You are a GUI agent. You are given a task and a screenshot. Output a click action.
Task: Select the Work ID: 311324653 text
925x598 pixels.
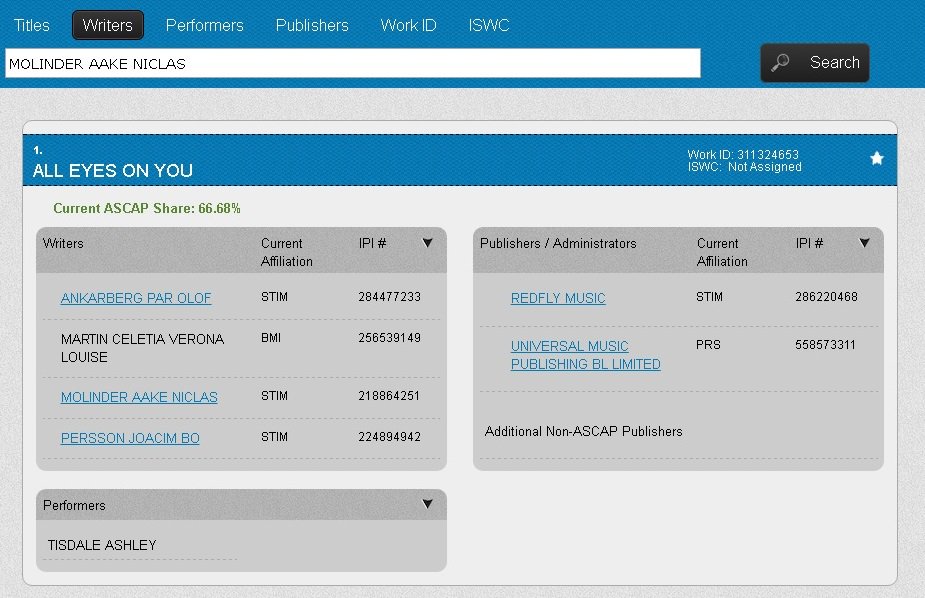[743, 155]
